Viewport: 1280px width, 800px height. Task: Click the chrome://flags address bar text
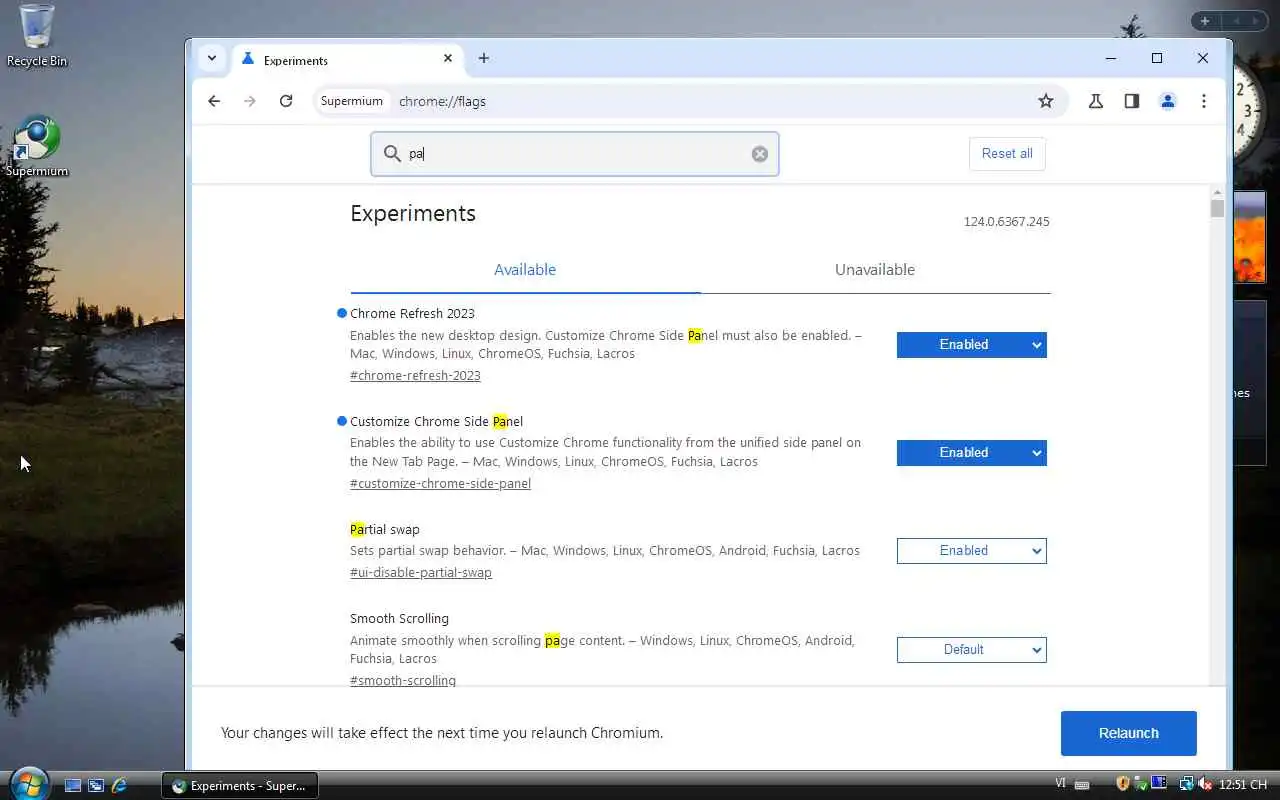point(442,101)
